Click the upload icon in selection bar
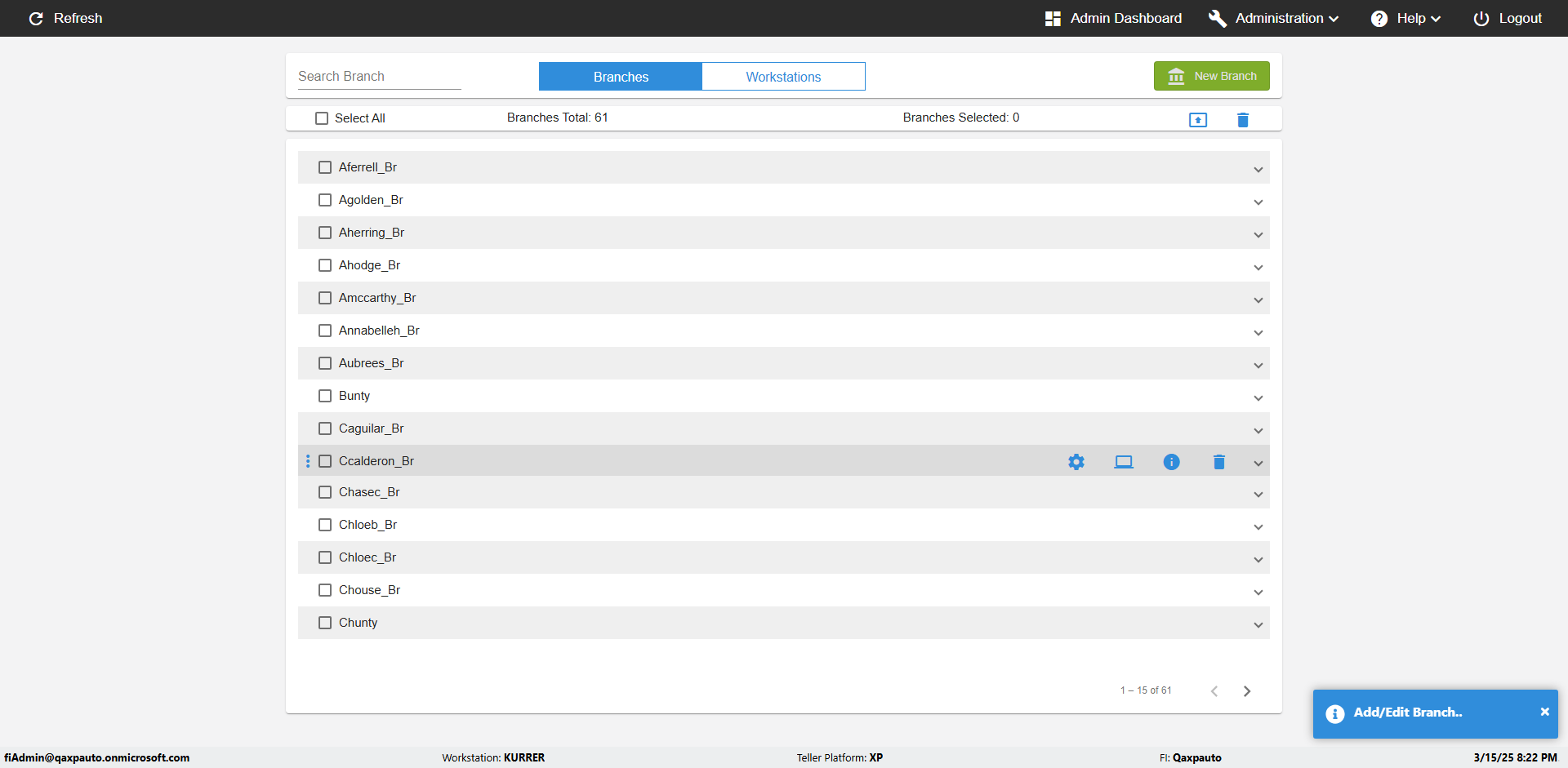 point(1198,120)
